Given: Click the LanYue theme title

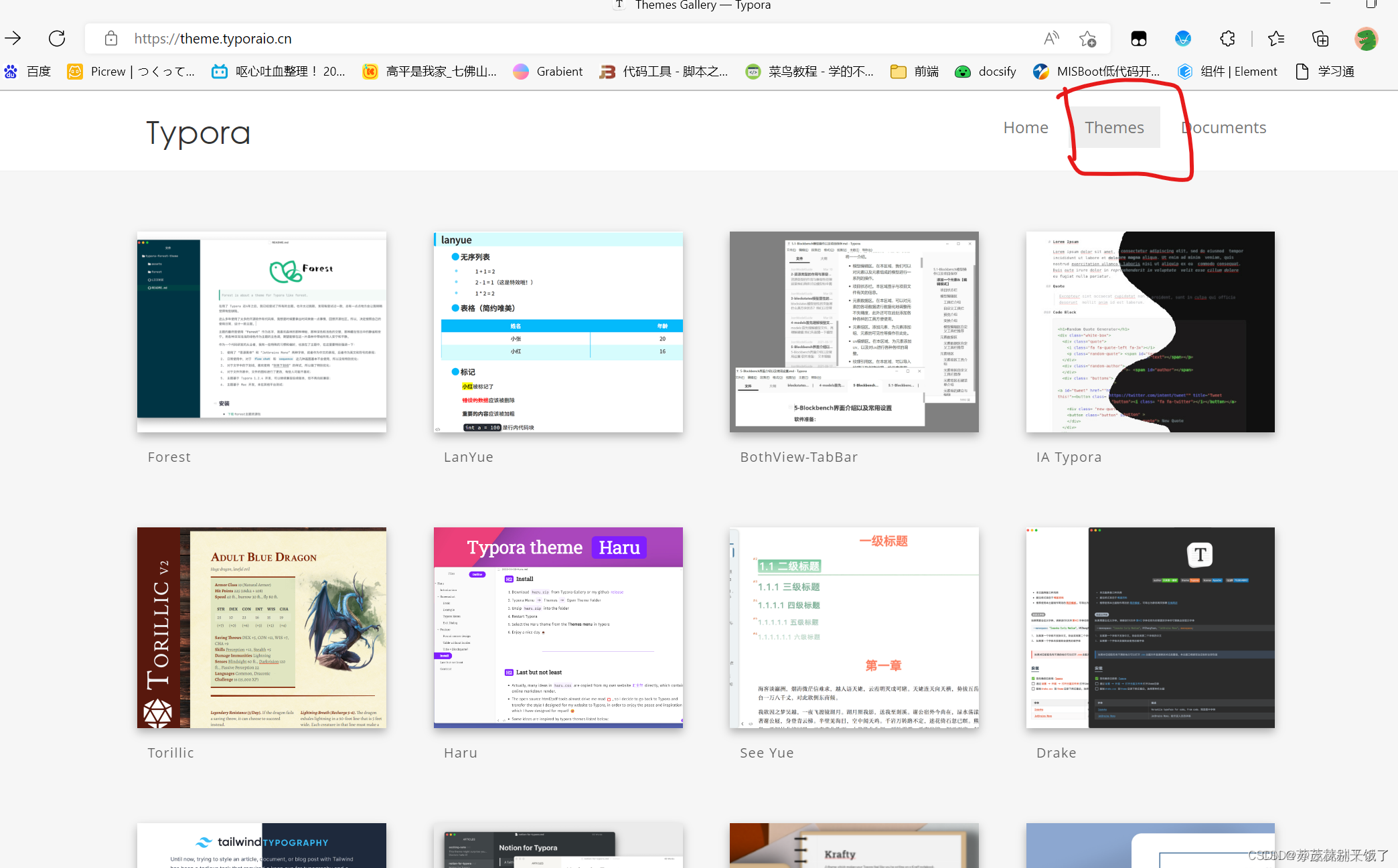Looking at the screenshot, I should [469, 457].
